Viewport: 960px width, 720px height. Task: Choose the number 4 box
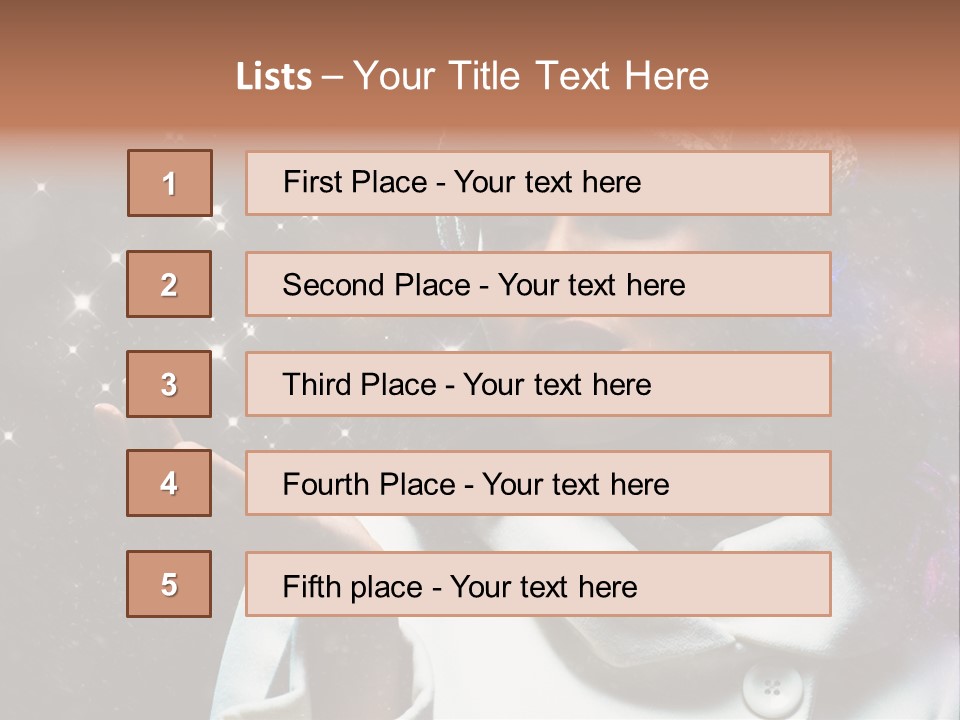(169, 483)
